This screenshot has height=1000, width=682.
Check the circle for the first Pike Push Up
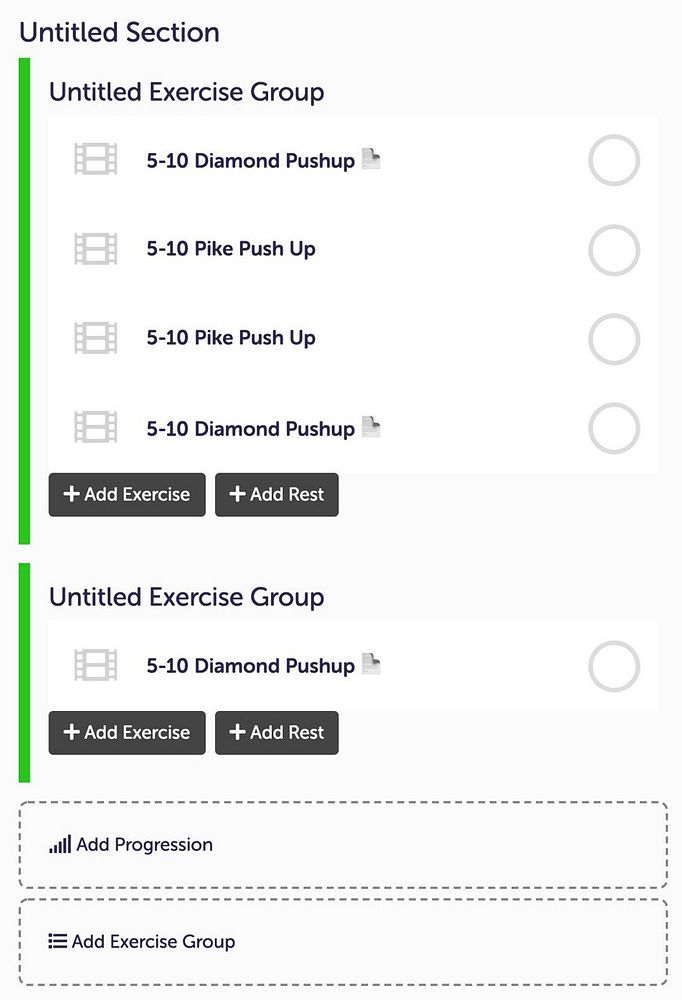point(613,250)
